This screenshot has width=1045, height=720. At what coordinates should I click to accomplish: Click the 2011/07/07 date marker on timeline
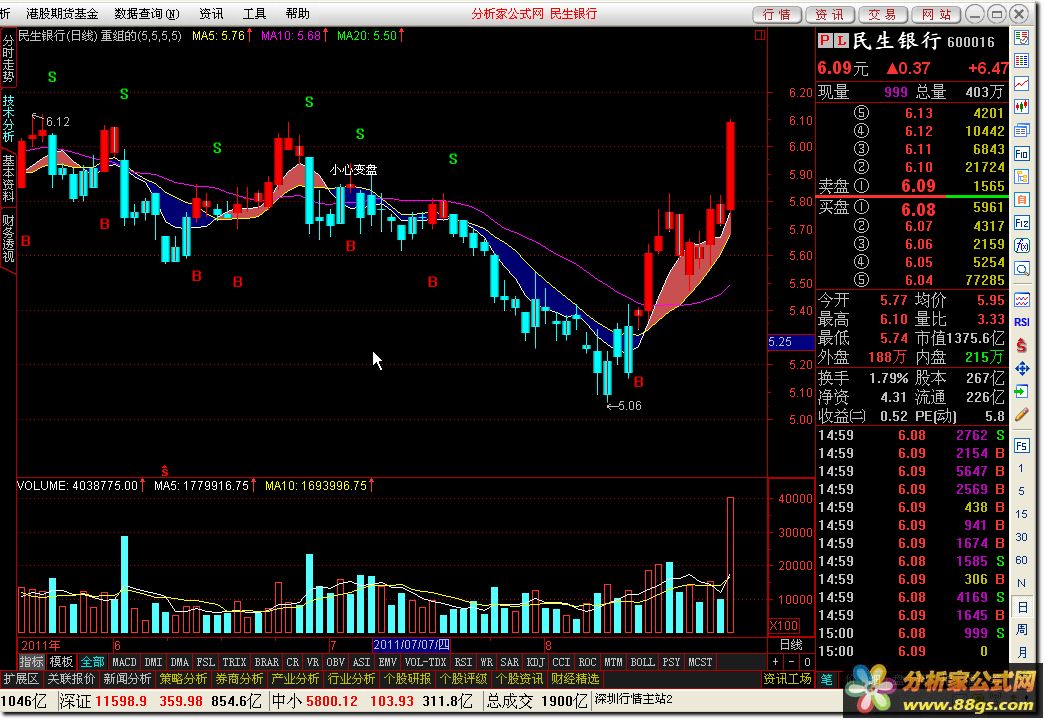411,645
